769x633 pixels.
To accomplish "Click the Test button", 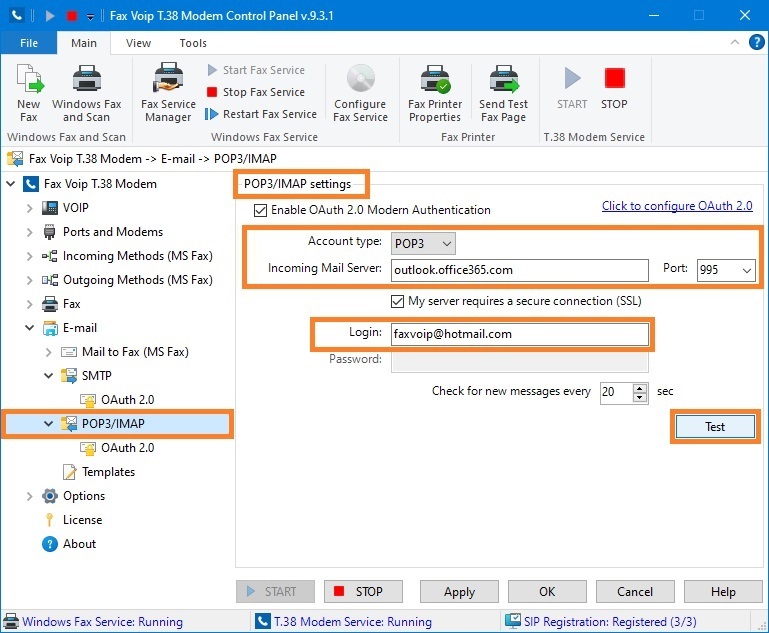I will pos(715,427).
